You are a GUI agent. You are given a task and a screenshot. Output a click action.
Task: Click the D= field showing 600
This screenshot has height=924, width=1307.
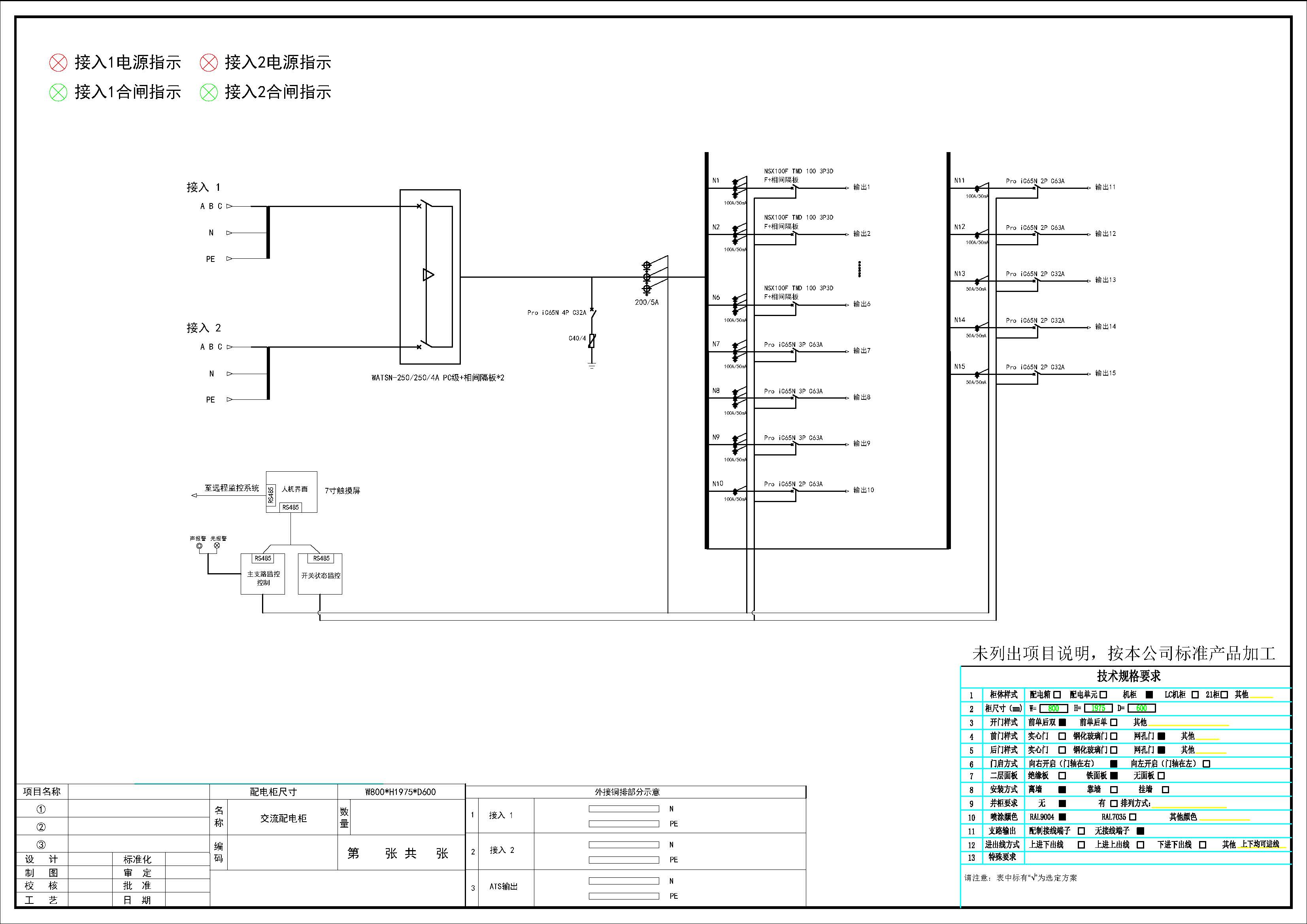[x=1141, y=708]
